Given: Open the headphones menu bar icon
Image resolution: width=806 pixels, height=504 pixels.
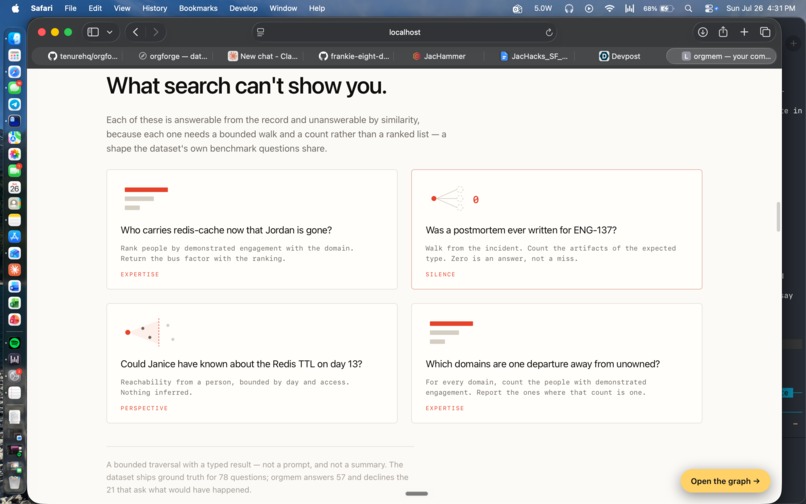Looking at the screenshot, I should 569,8.
